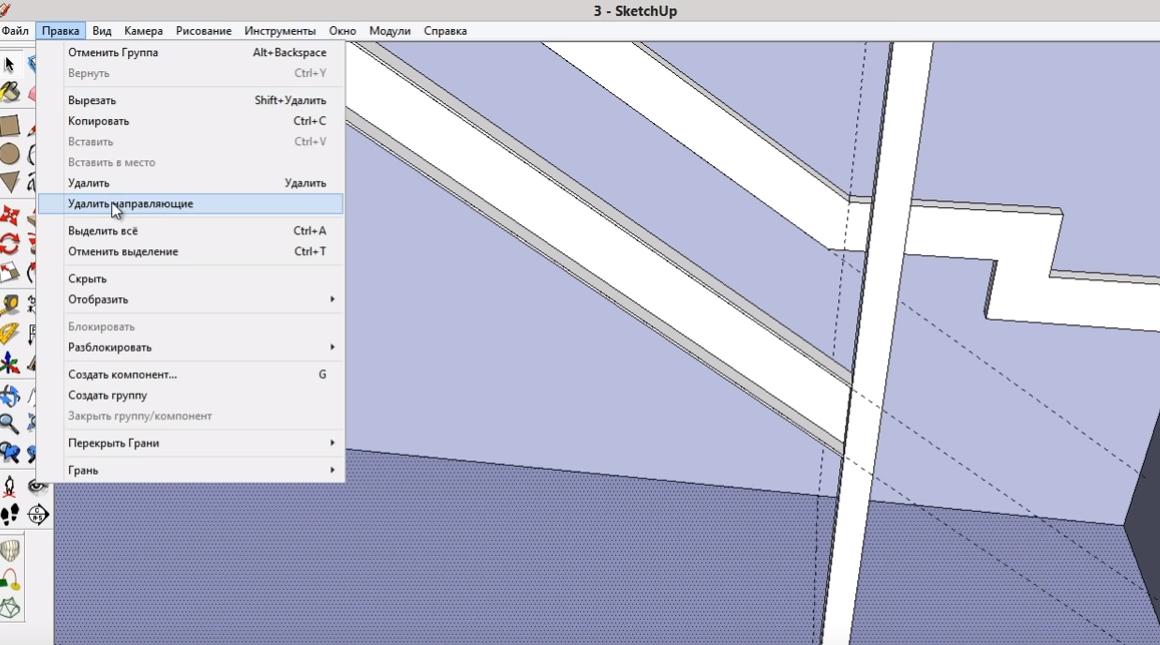1160x645 pixels.
Task: Click the Section Plane tool
Action: tap(38, 515)
